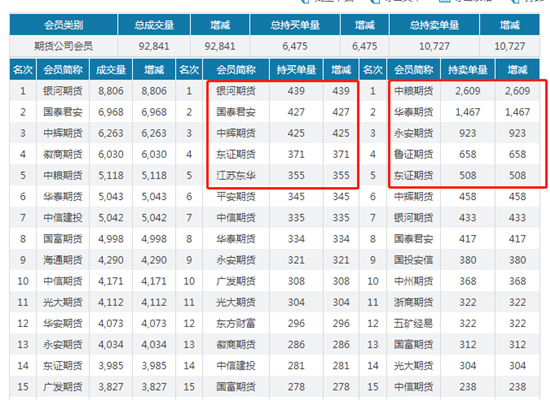Select the 439 value in 持买单量 column
This screenshot has width=550, height=400.
point(296,91)
